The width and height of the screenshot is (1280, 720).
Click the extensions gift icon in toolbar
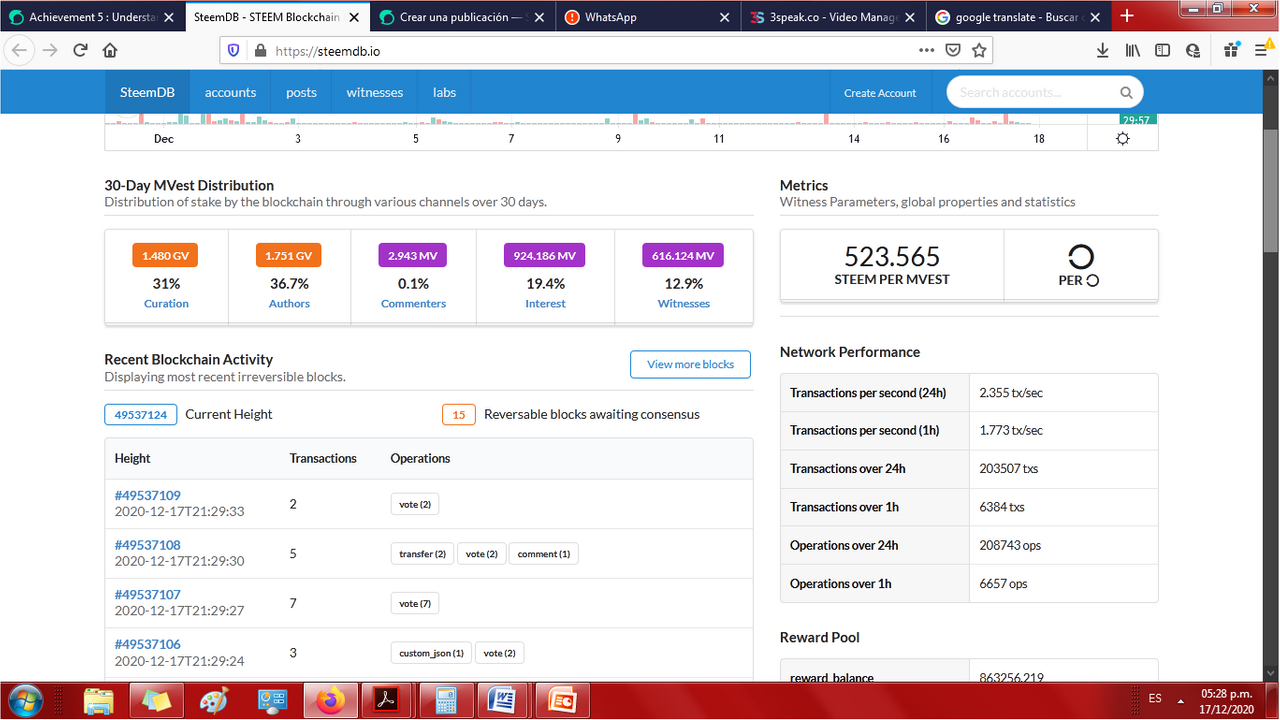(1232, 50)
